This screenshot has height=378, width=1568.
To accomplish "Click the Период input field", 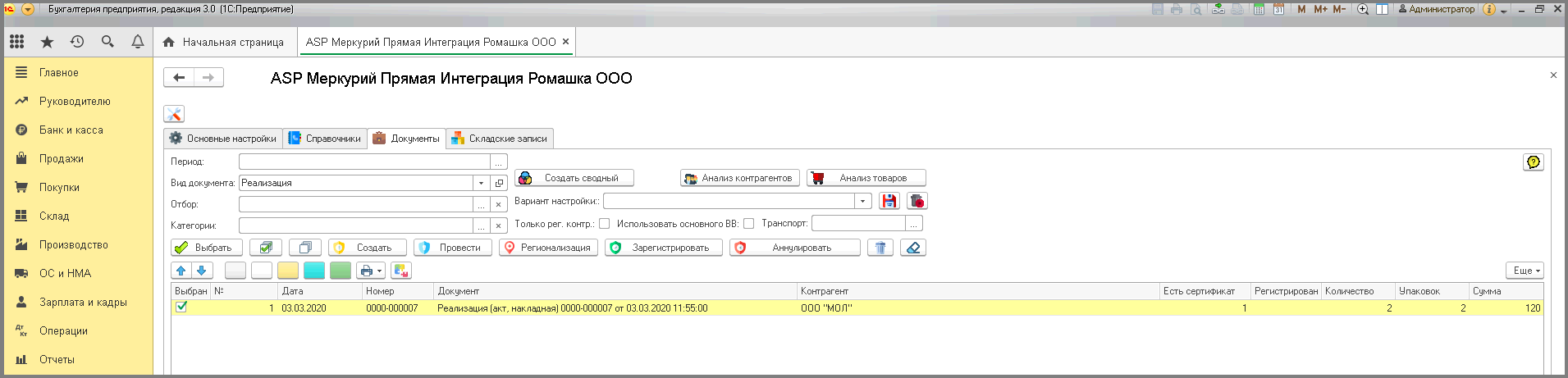I will [x=364, y=162].
